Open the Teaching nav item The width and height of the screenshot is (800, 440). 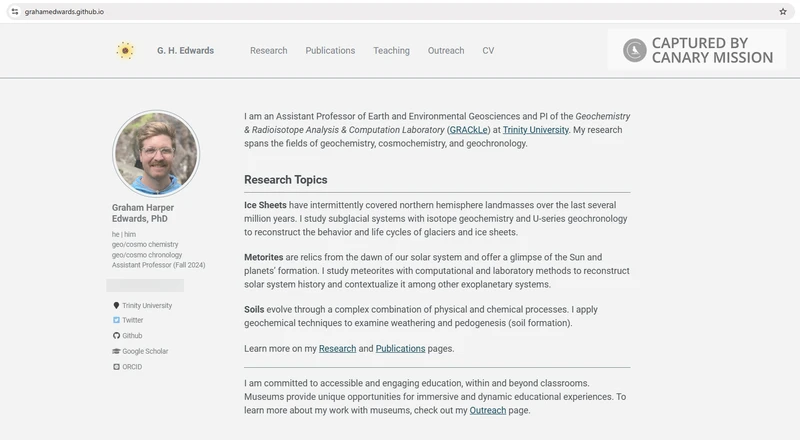pyautogui.click(x=391, y=51)
